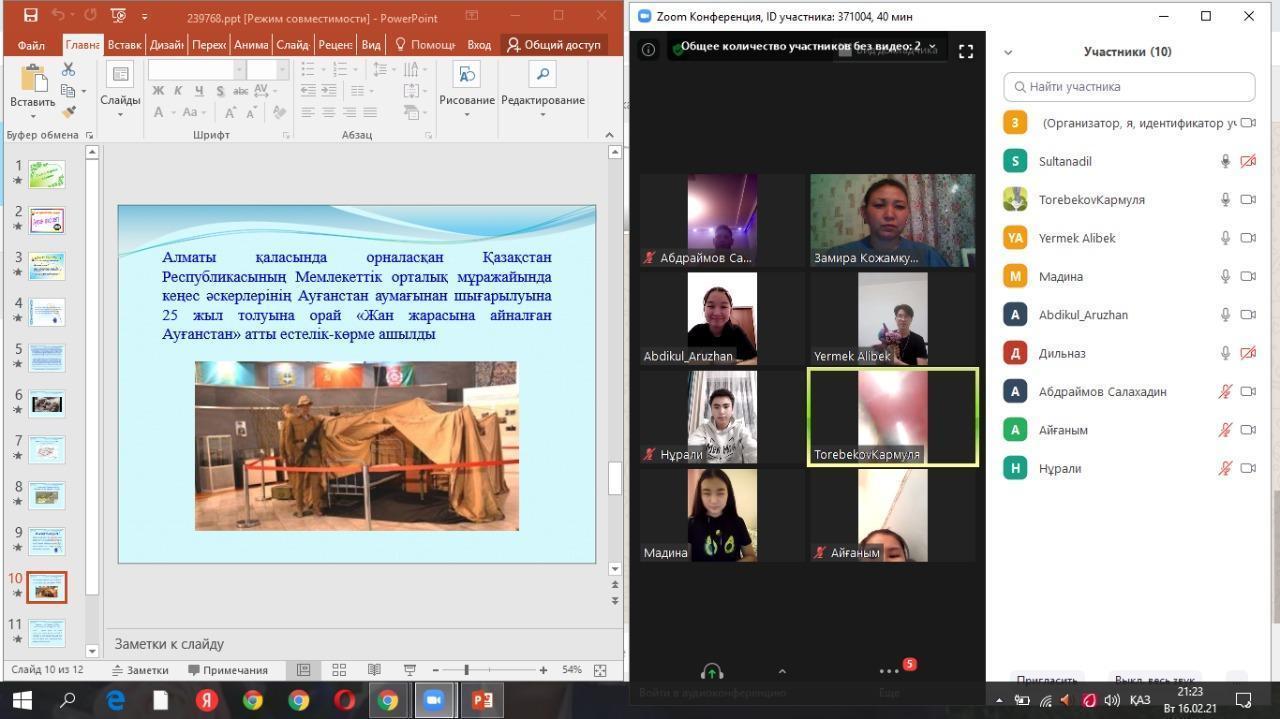Type in the Найти участника search field
This screenshot has width=1280, height=719.
pyautogui.click(x=1130, y=87)
